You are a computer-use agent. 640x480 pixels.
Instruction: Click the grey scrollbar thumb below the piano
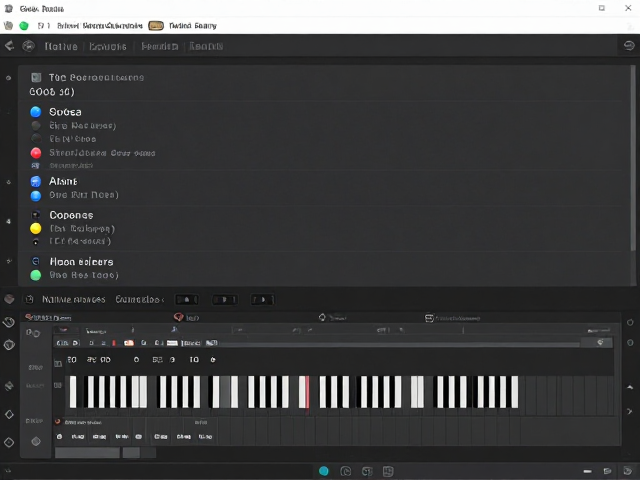click(x=87, y=452)
